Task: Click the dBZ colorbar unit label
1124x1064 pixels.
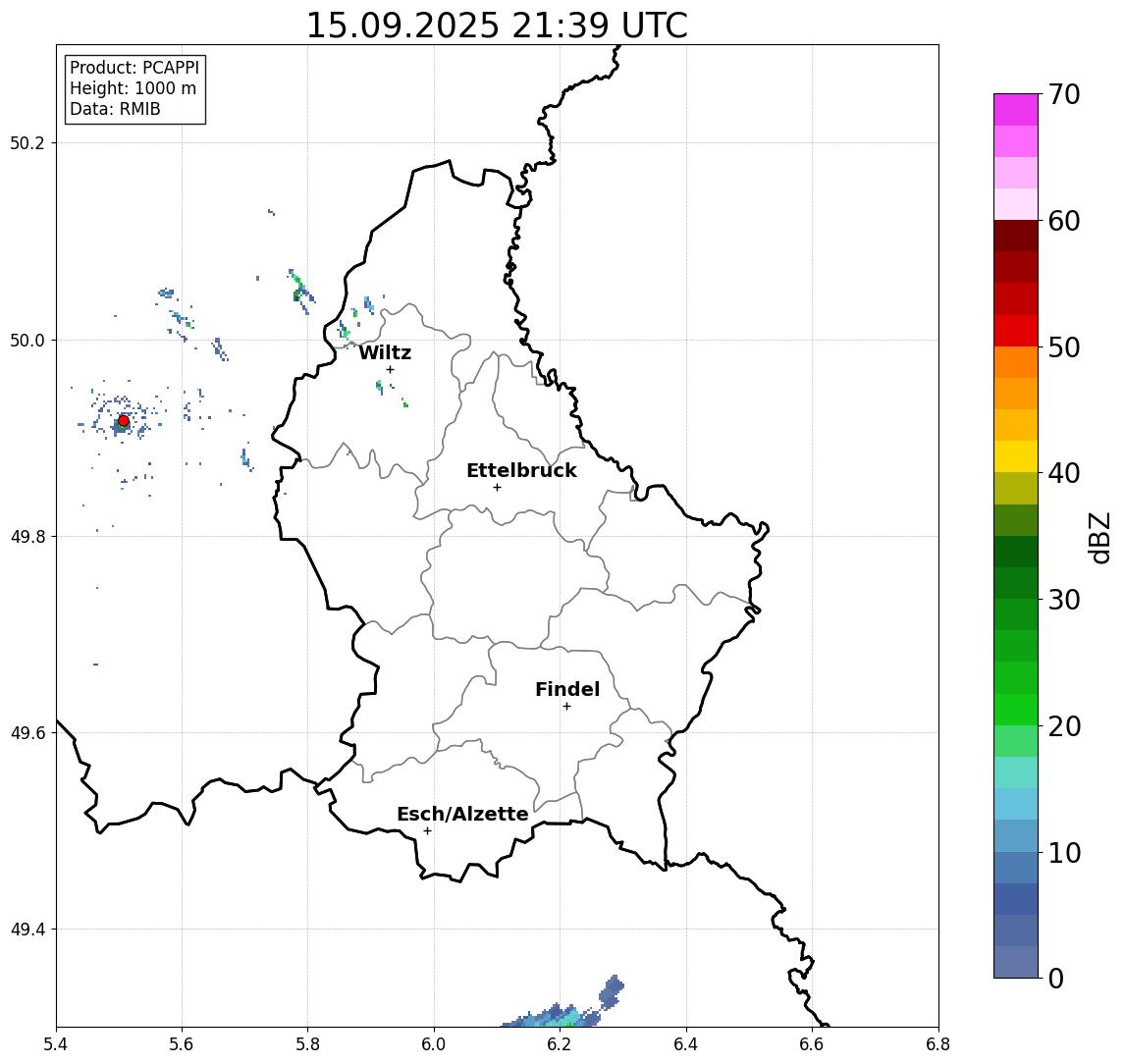Action: [x=1098, y=537]
